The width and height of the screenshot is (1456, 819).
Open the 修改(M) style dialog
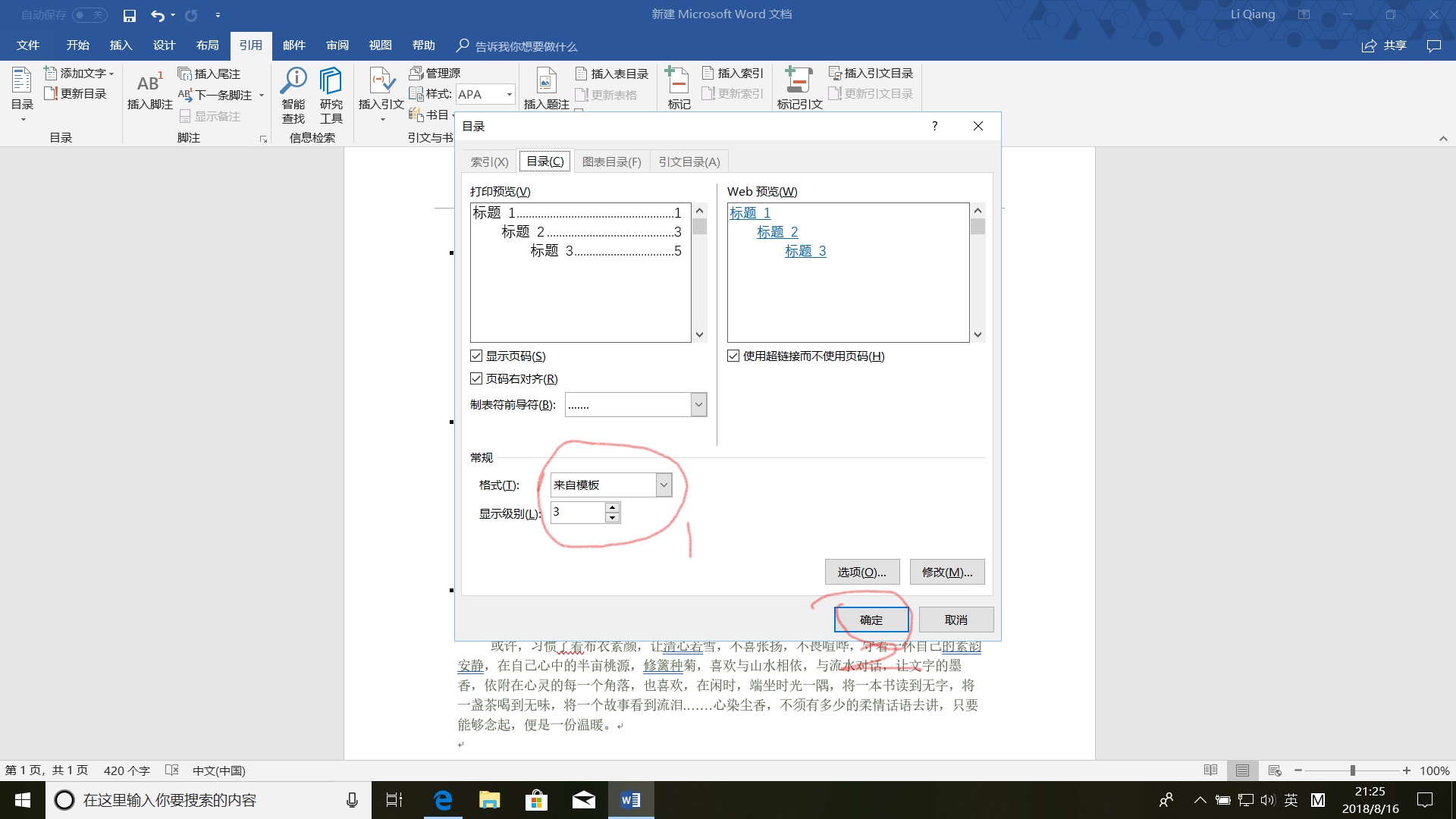946,571
